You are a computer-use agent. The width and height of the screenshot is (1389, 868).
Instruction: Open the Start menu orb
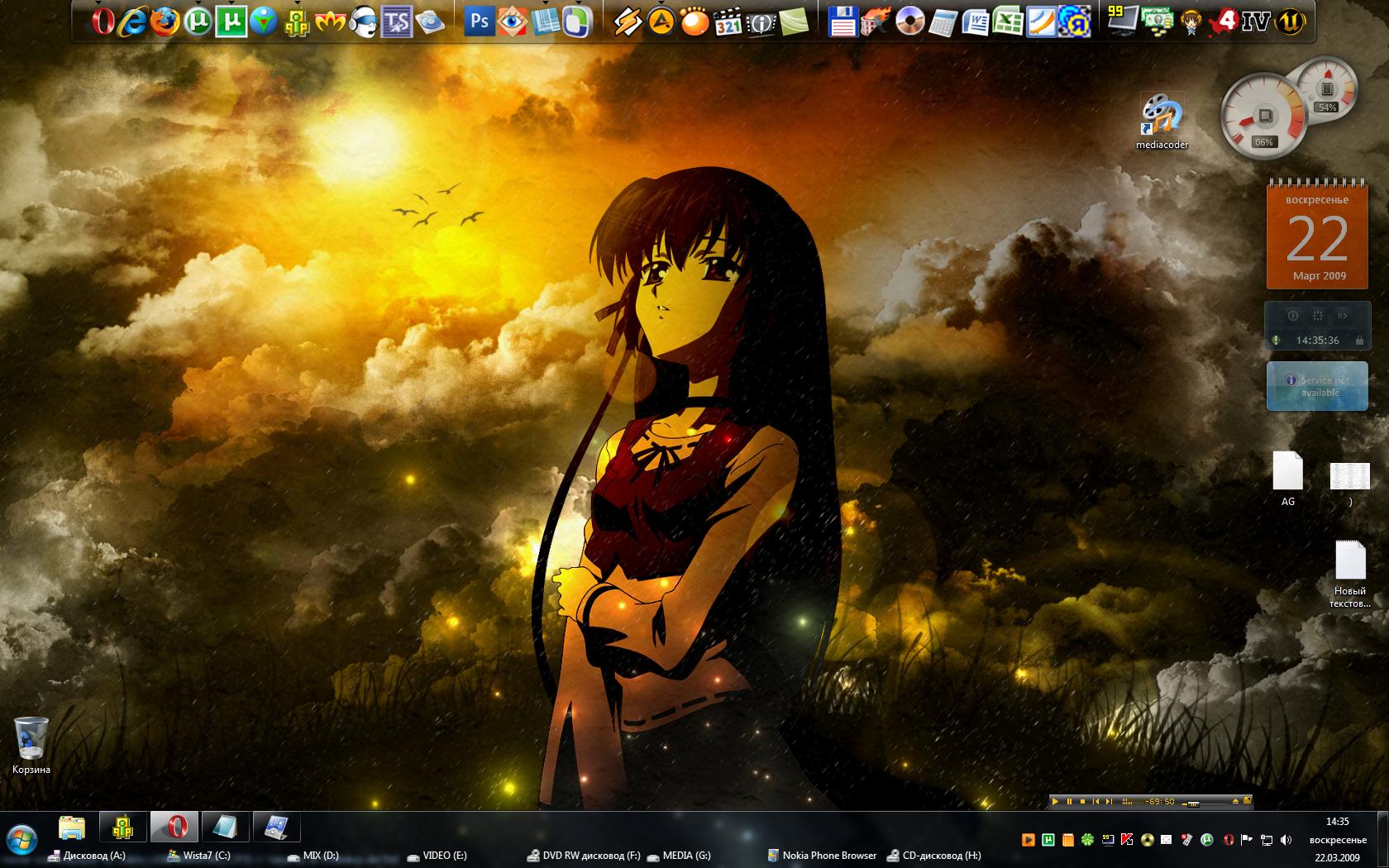pyautogui.click(x=21, y=840)
